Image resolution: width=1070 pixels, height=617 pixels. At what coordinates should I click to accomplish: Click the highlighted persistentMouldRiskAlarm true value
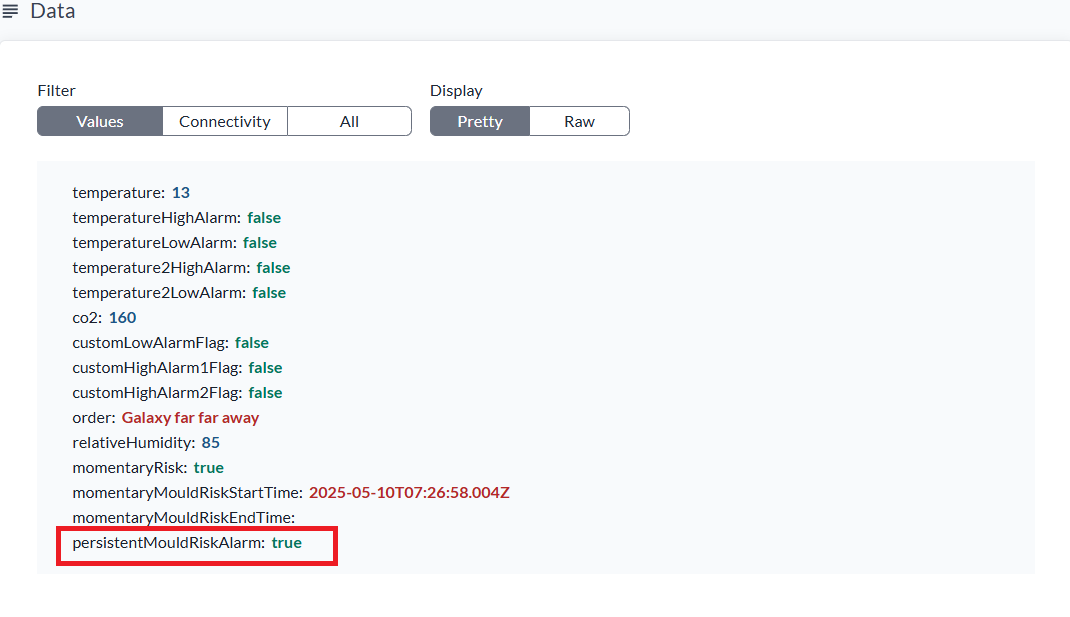click(286, 542)
